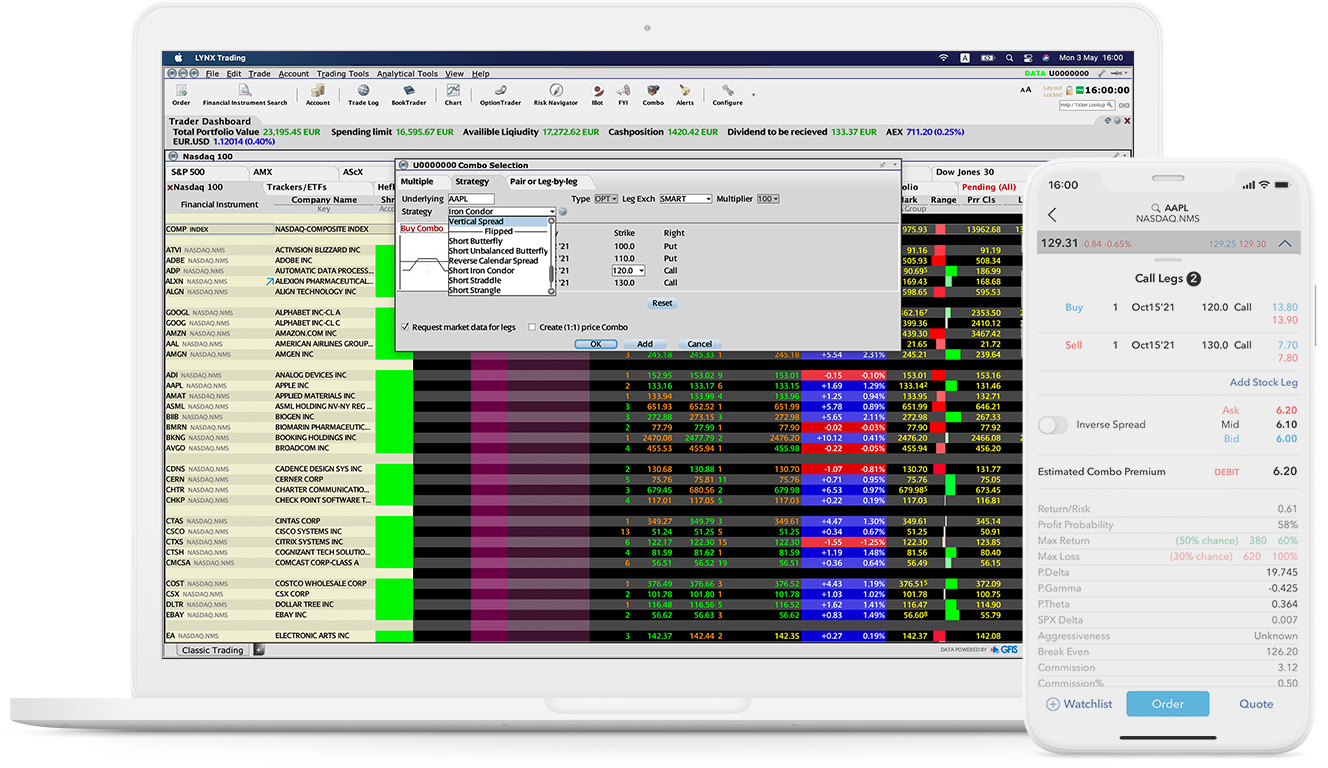Tap the Watchlist button on phone
The height and width of the screenshot is (768, 1328).
point(1080,704)
